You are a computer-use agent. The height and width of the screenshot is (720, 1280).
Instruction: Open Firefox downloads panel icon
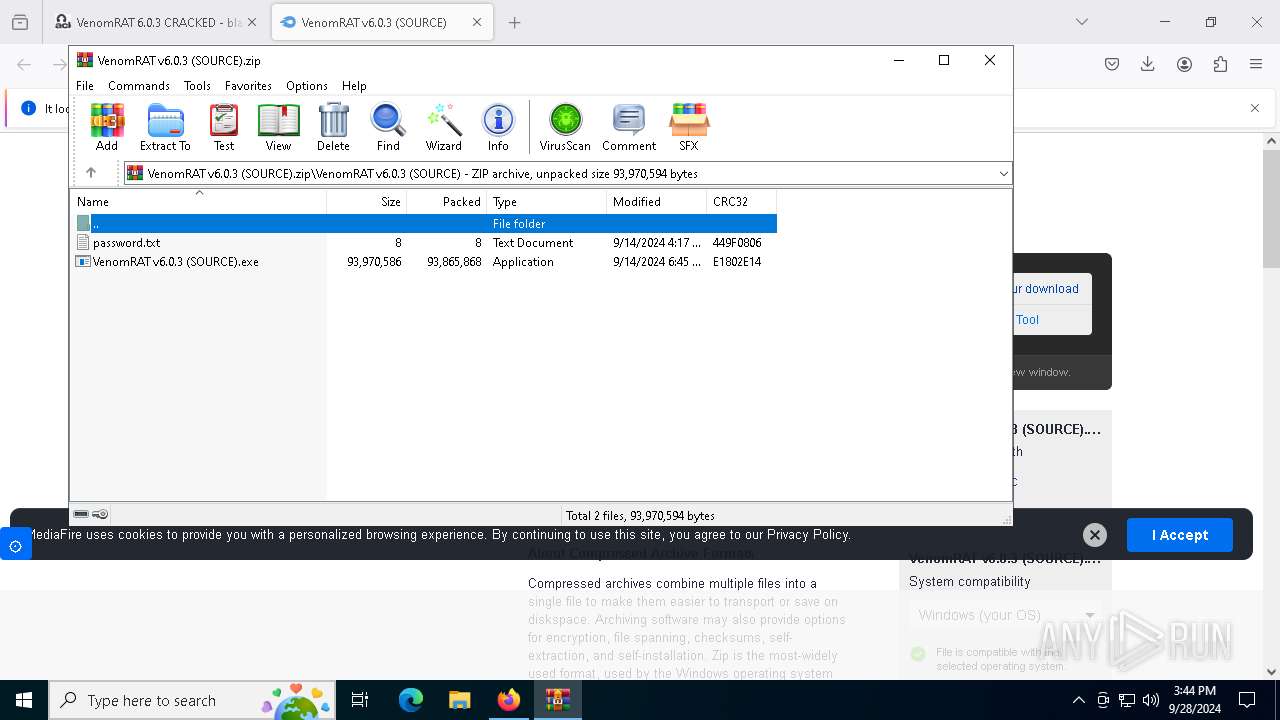[x=1148, y=64]
